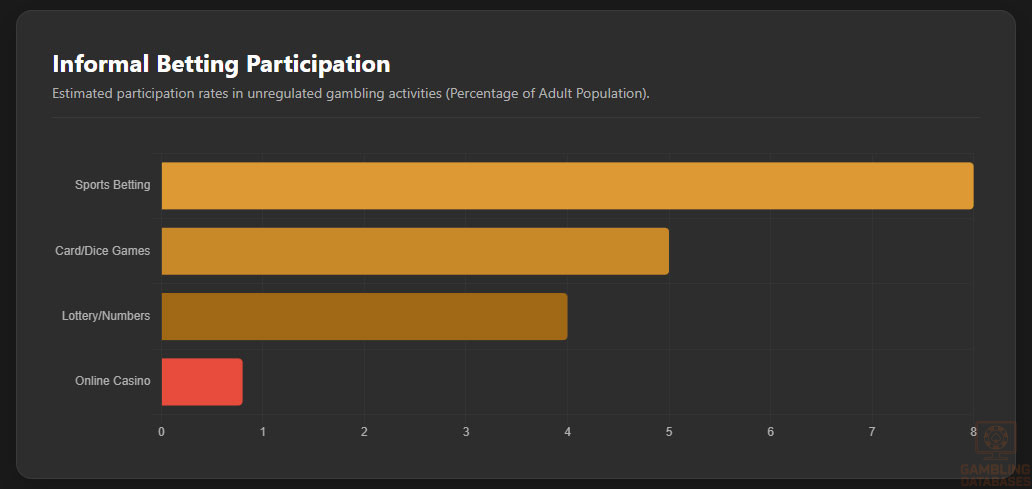Click the Card/Dice Games axis label

pos(102,251)
